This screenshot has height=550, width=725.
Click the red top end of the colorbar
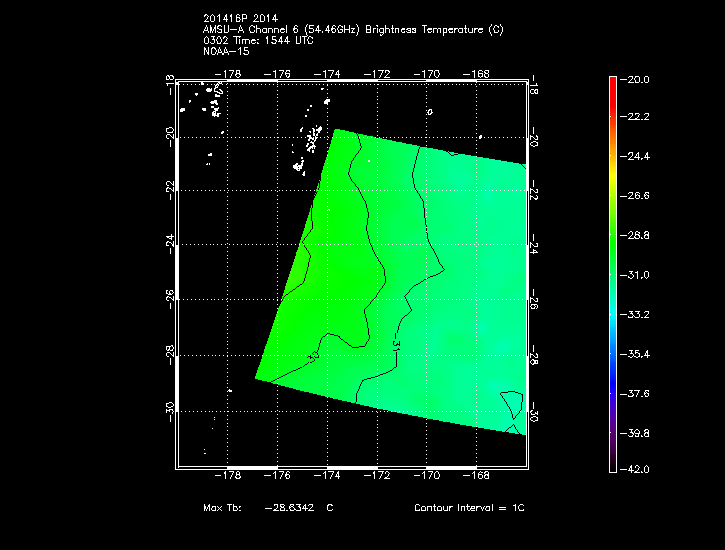[x=612, y=82]
